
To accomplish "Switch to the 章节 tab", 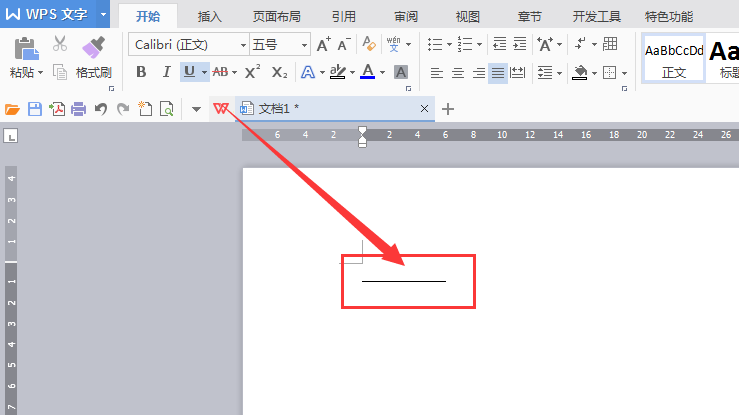I will click(x=529, y=16).
